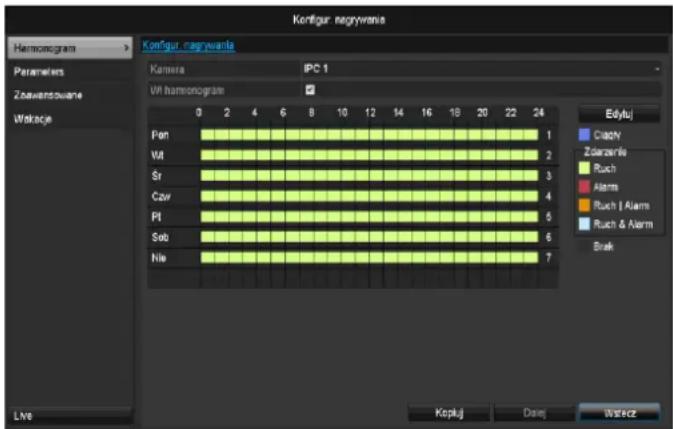The width and height of the screenshot is (673, 429).
Task: Select the orange Ruch | Alarm swatch
Action: (x=584, y=205)
